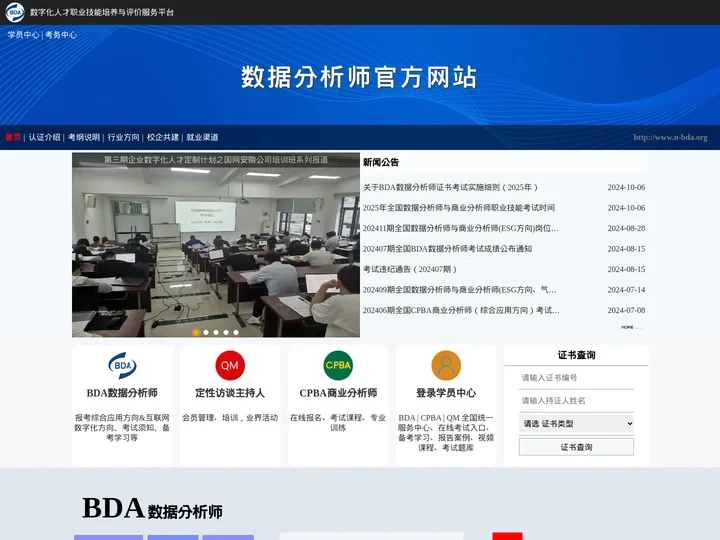
Task: Select the fourth carousel dot
Action: [226, 332]
